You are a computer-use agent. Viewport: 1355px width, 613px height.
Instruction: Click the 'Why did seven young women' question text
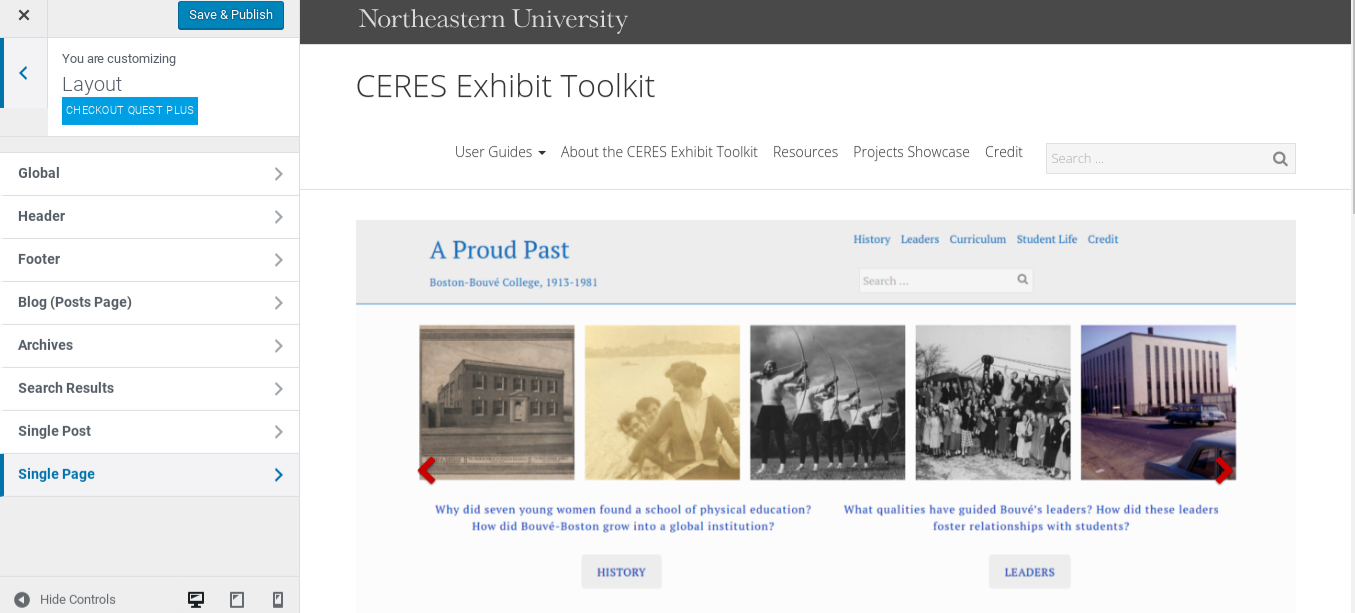[x=623, y=517]
